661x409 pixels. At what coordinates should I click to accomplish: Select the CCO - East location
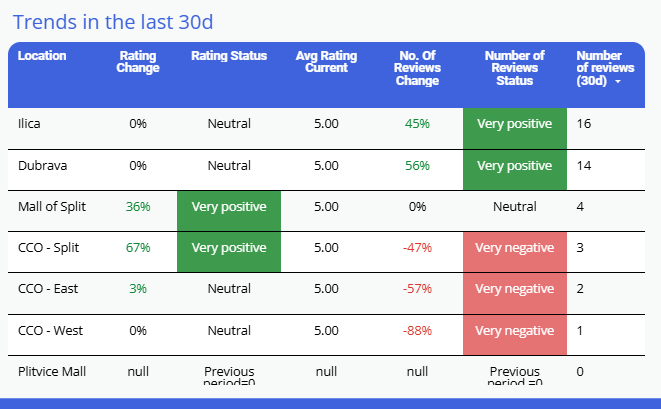tap(46, 289)
